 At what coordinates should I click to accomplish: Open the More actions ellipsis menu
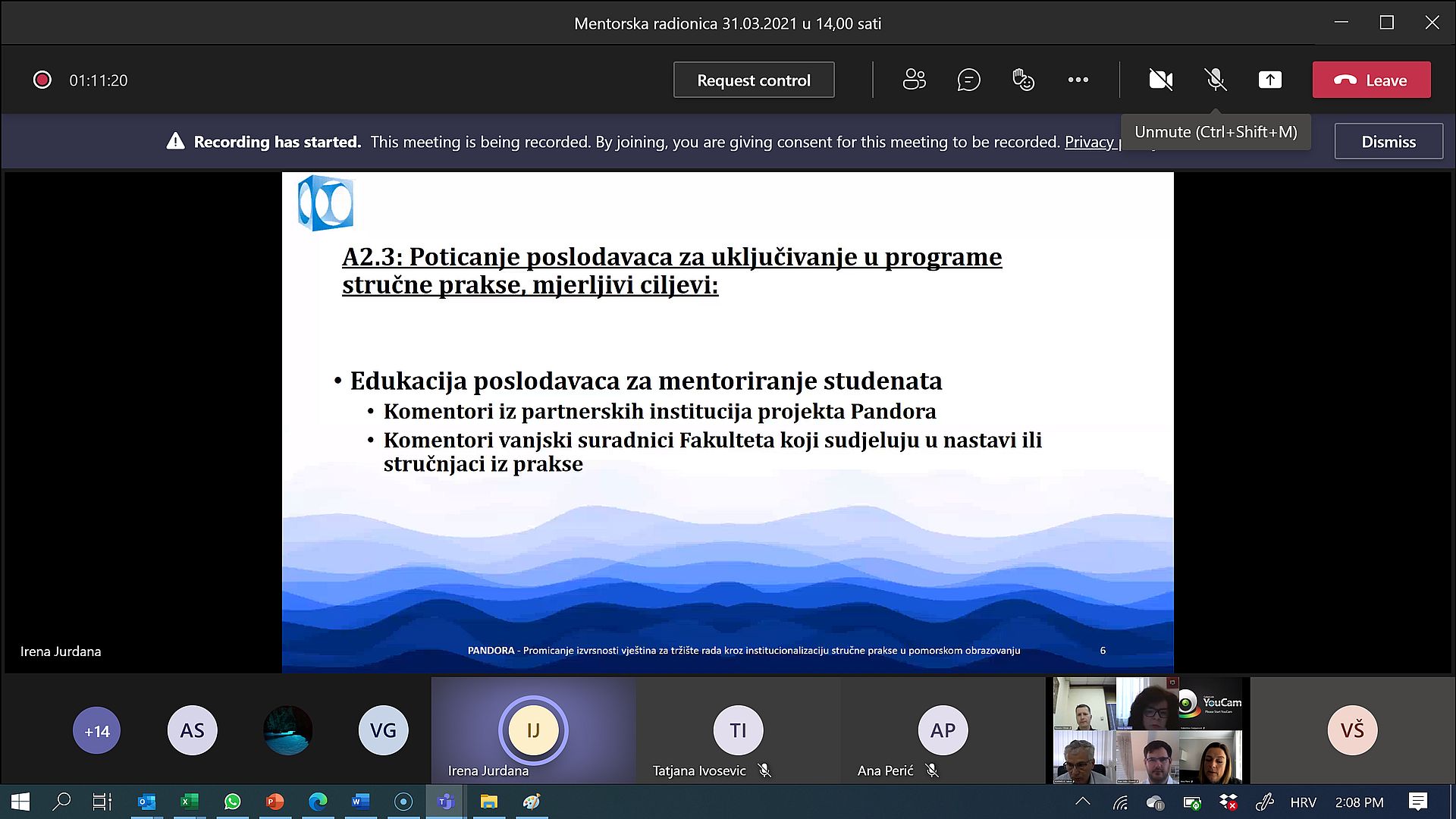click(x=1078, y=80)
